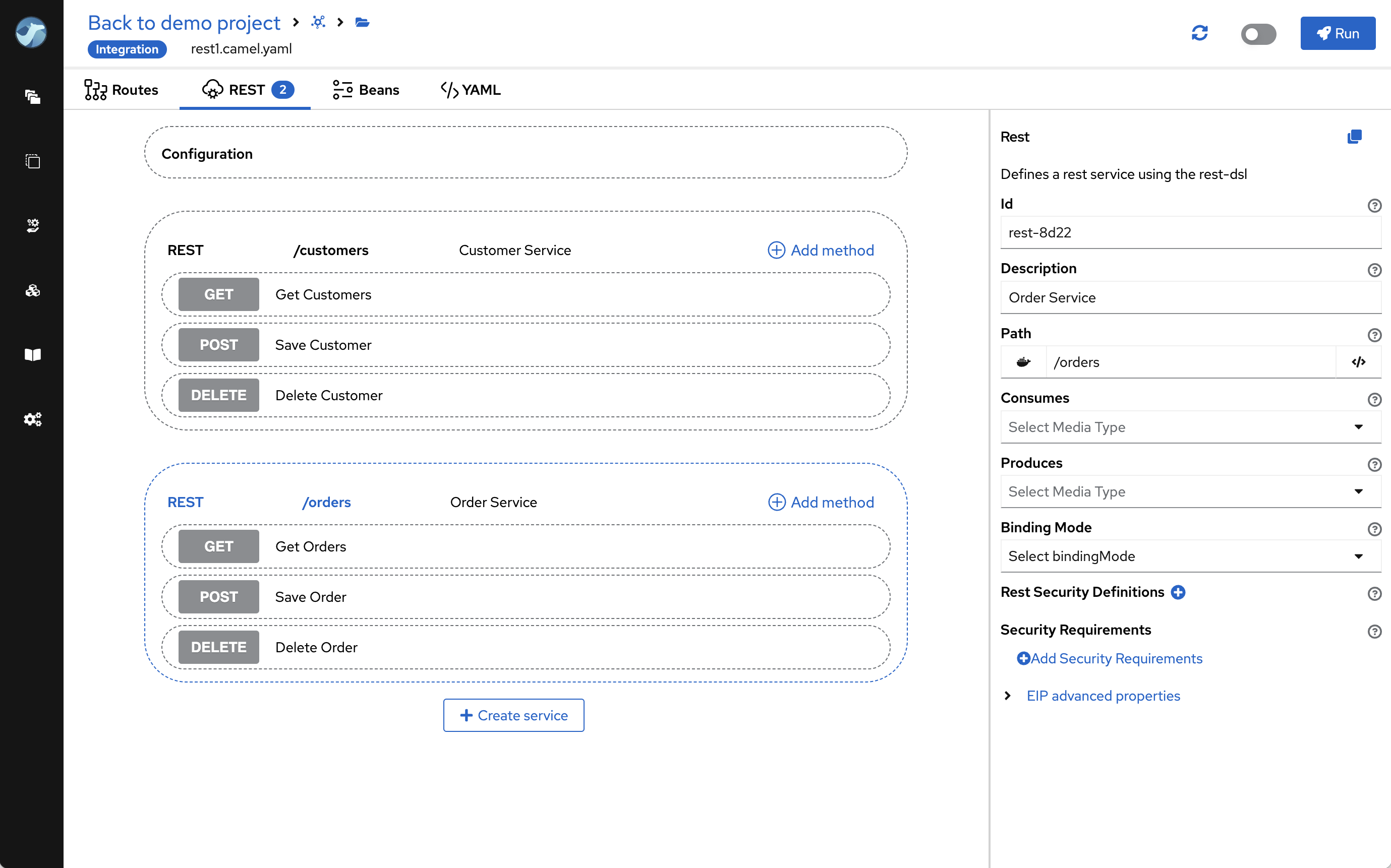Click the folder icon in breadcrumb
The image size is (1391, 868).
363,22
